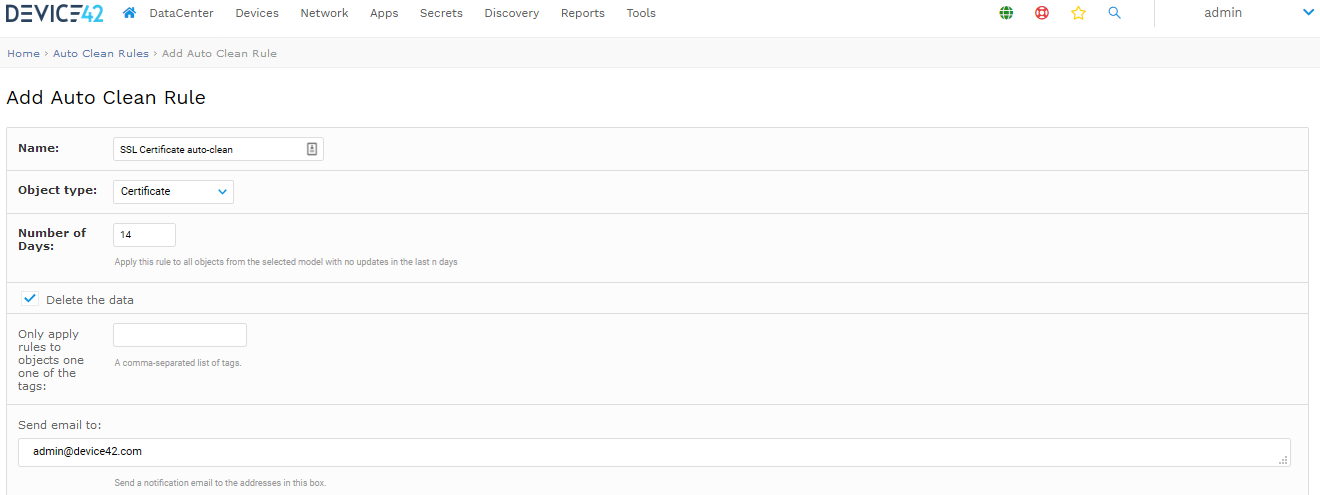Open the Secrets menu
This screenshot has width=1320, height=495.
coord(441,13)
